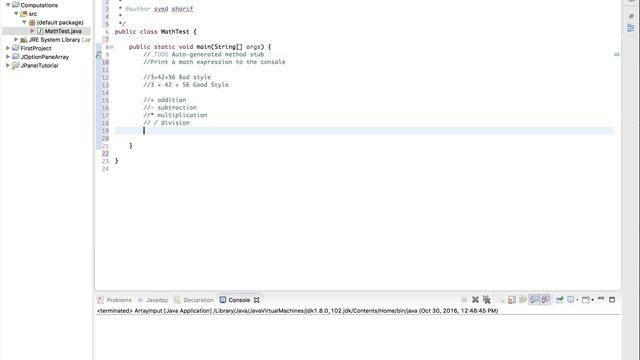The image size is (640, 360).
Task: Click the Open Console icon
Action: click(586, 300)
